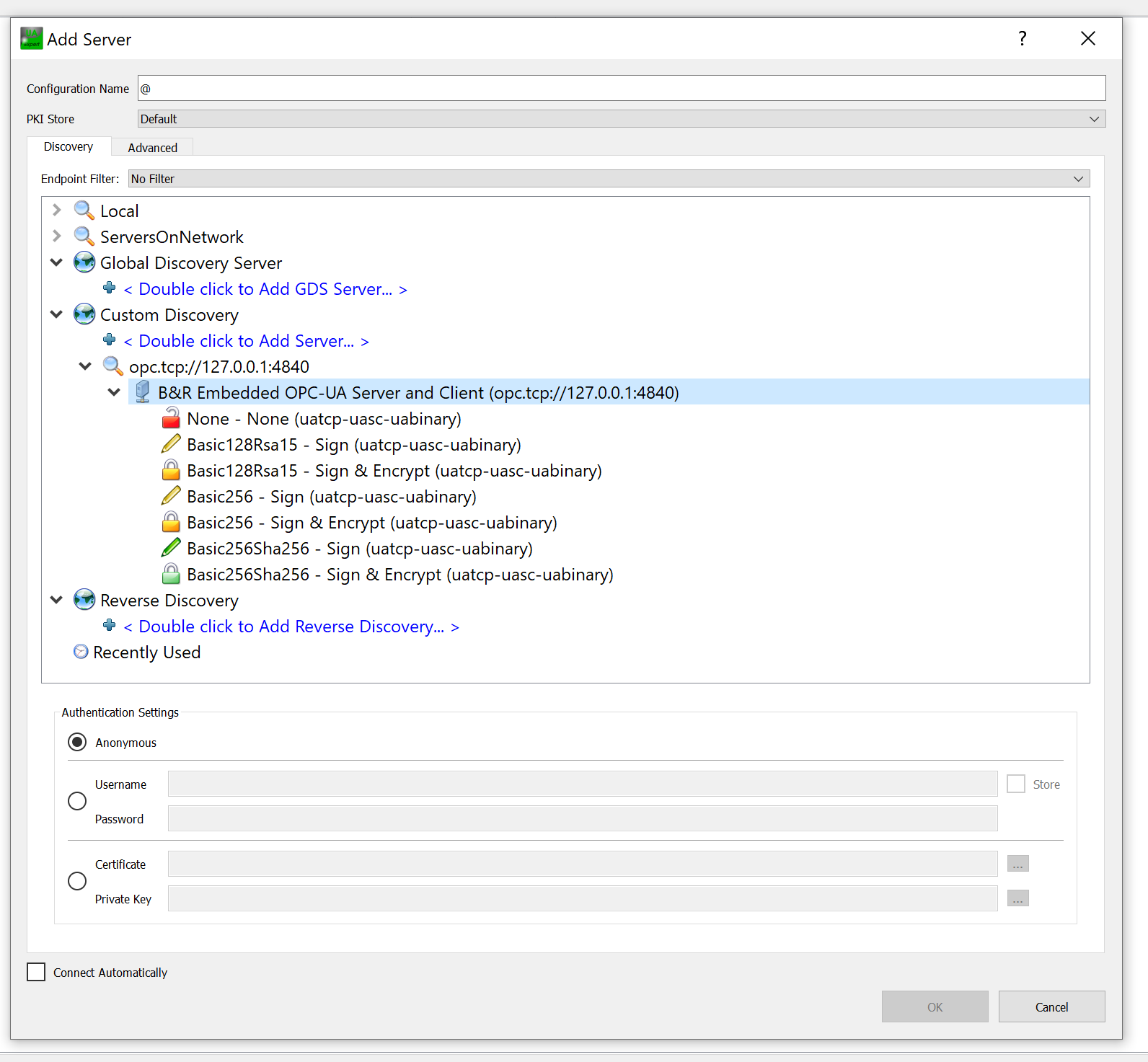Click the ServersOnNetwork magnifier icon
1148x1062 pixels.
point(84,236)
